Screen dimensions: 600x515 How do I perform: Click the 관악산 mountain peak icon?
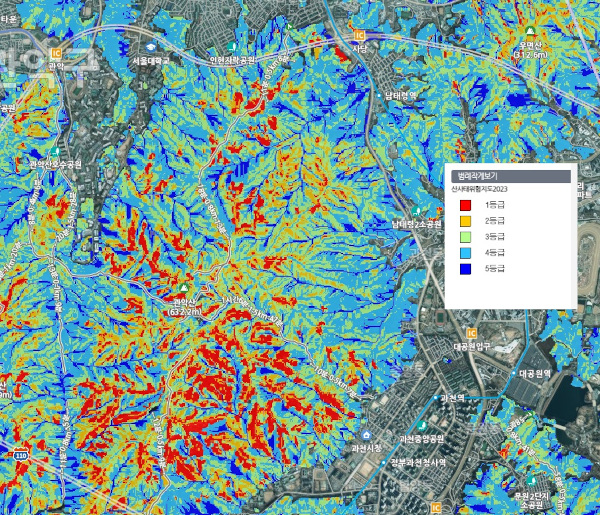(183, 287)
